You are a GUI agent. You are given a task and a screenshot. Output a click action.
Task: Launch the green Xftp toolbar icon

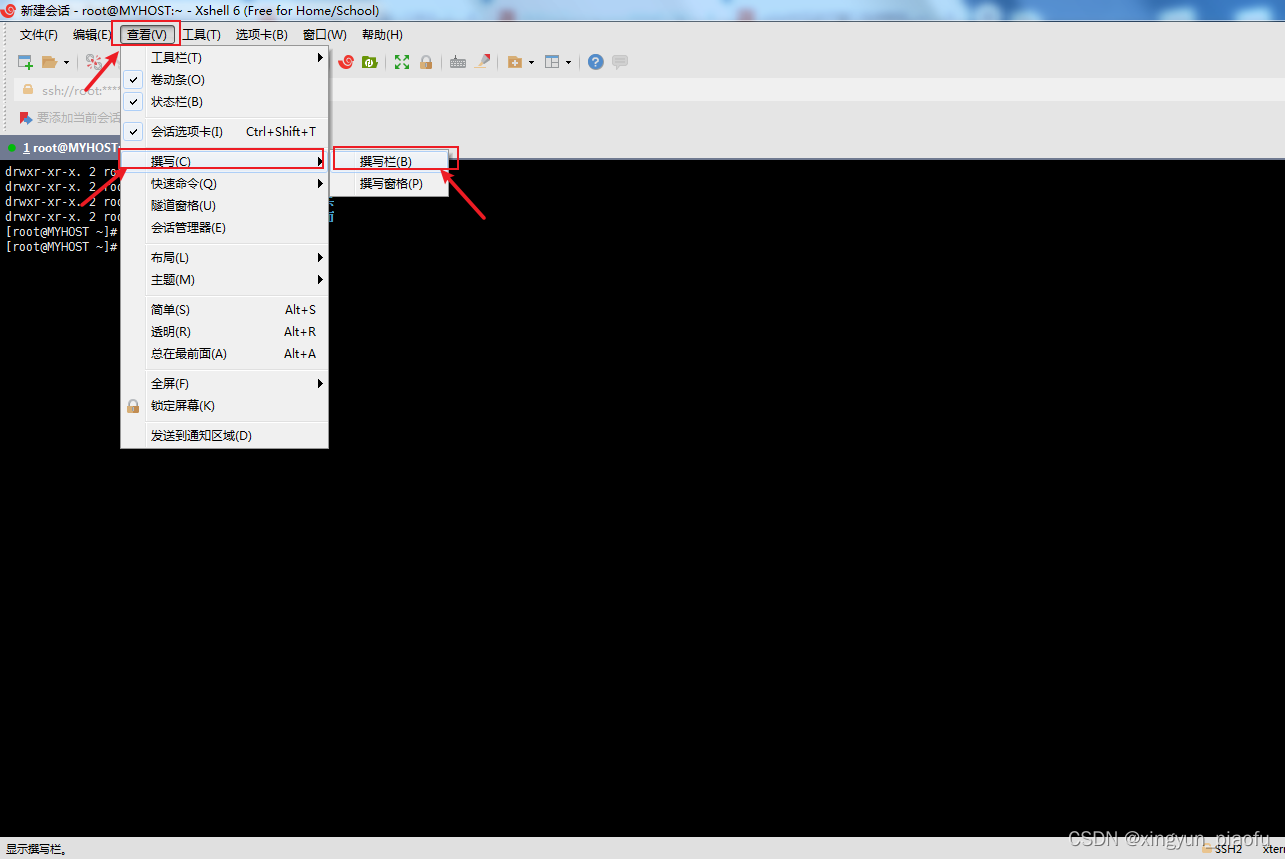tap(370, 62)
